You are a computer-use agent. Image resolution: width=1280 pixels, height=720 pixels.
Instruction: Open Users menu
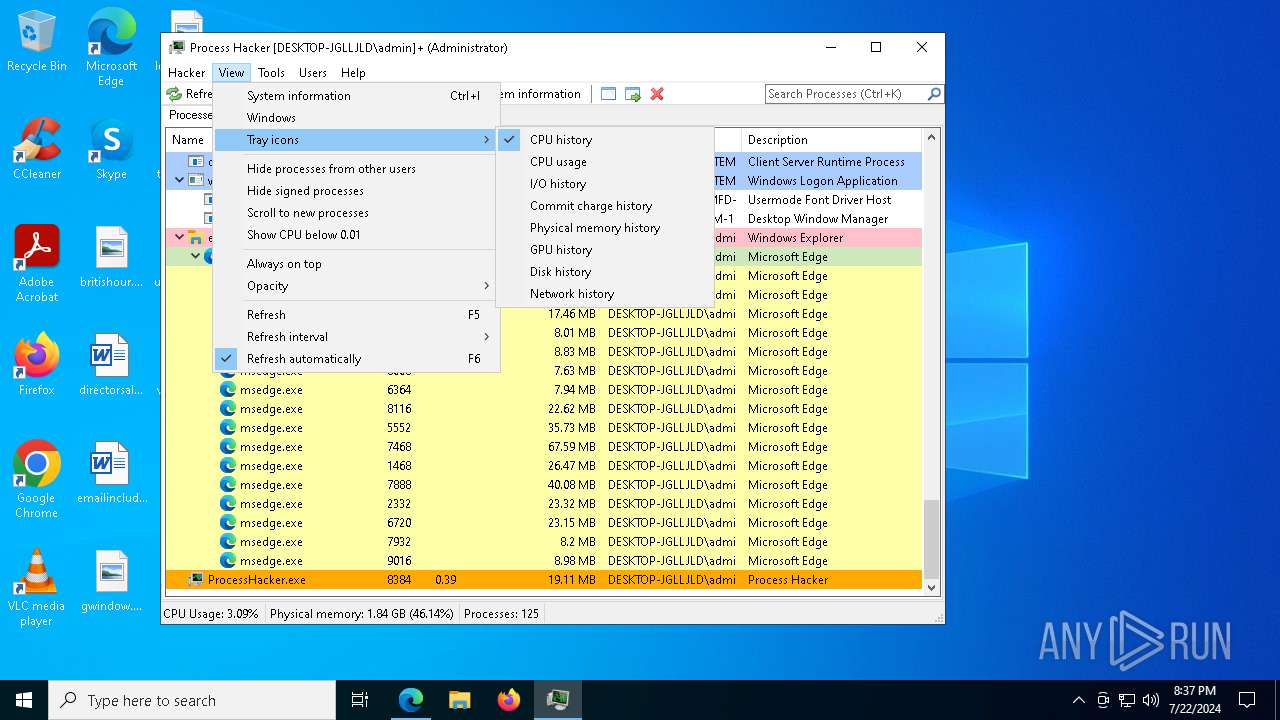tap(313, 73)
